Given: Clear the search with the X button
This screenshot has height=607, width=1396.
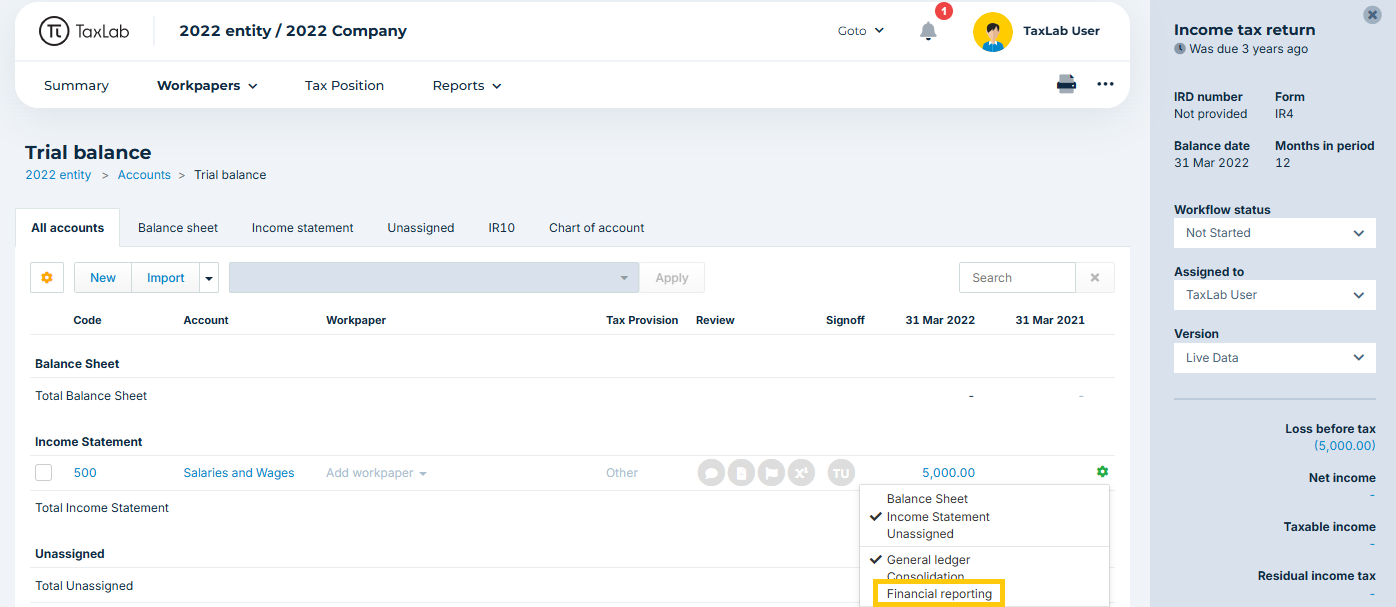Looking at the screenshot, I should [1095, 278].
